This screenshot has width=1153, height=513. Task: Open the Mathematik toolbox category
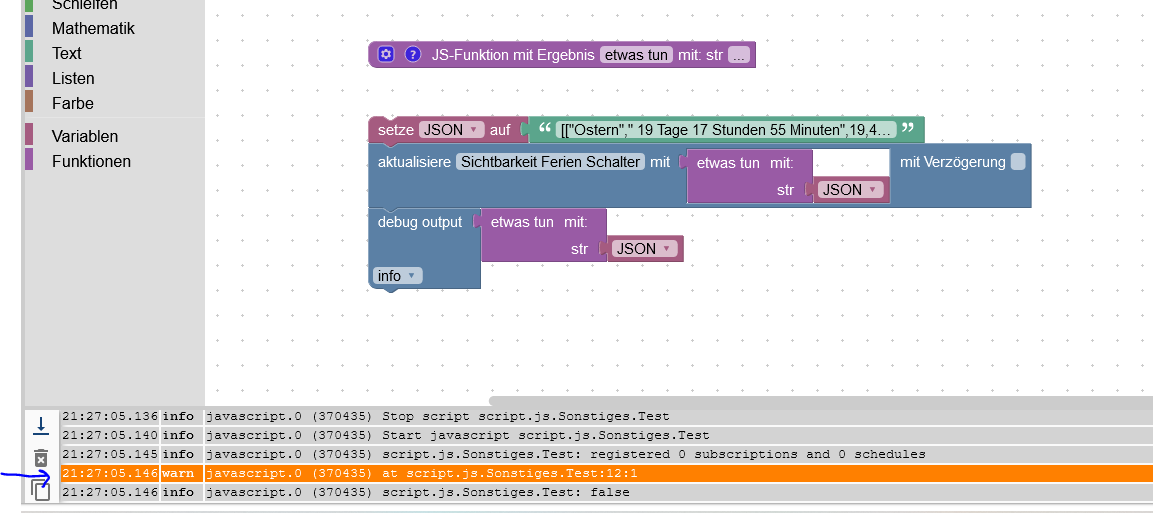(93, 29)
